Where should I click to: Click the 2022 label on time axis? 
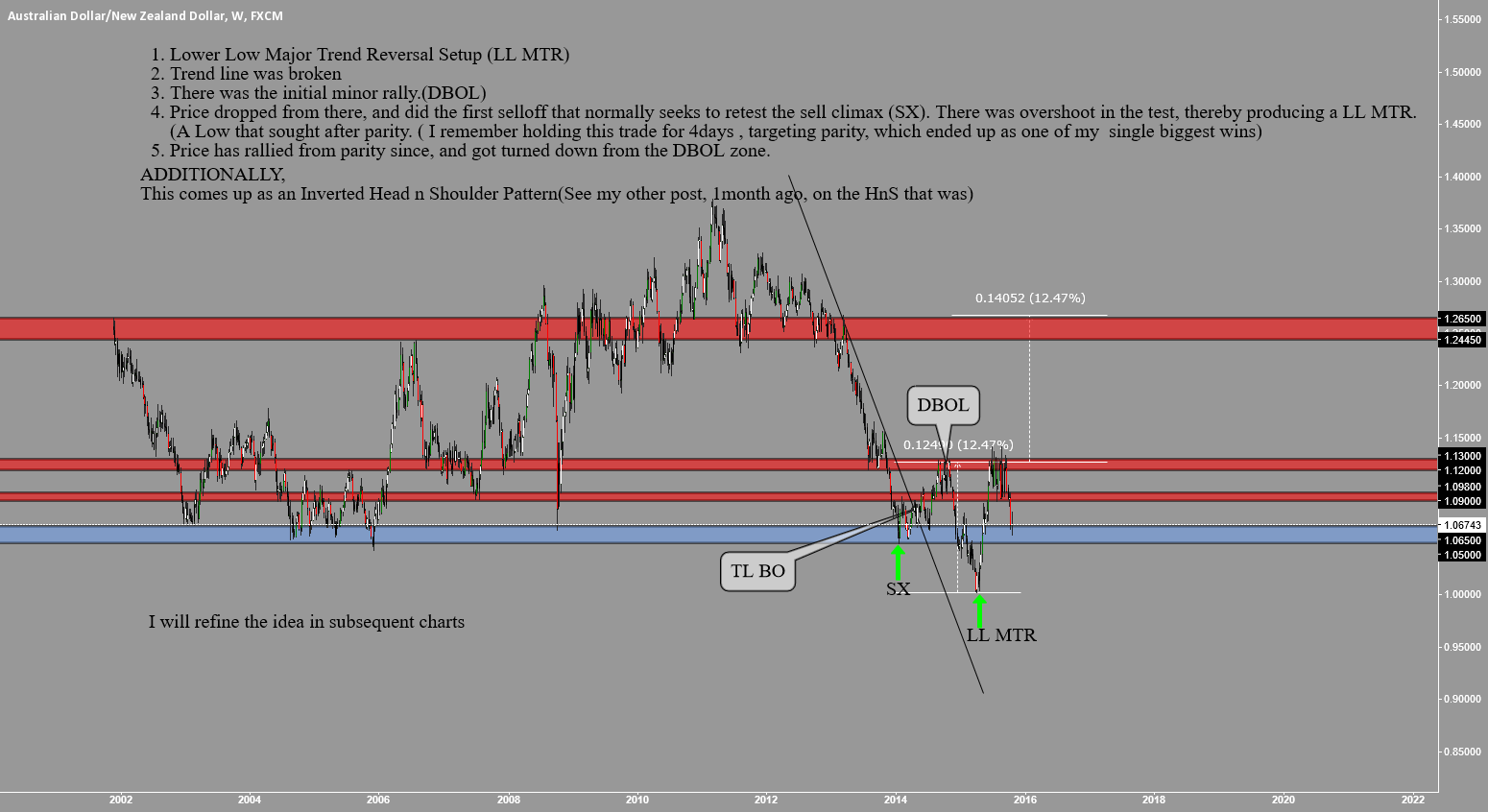pyautogui.click(x=1412, y=799)
